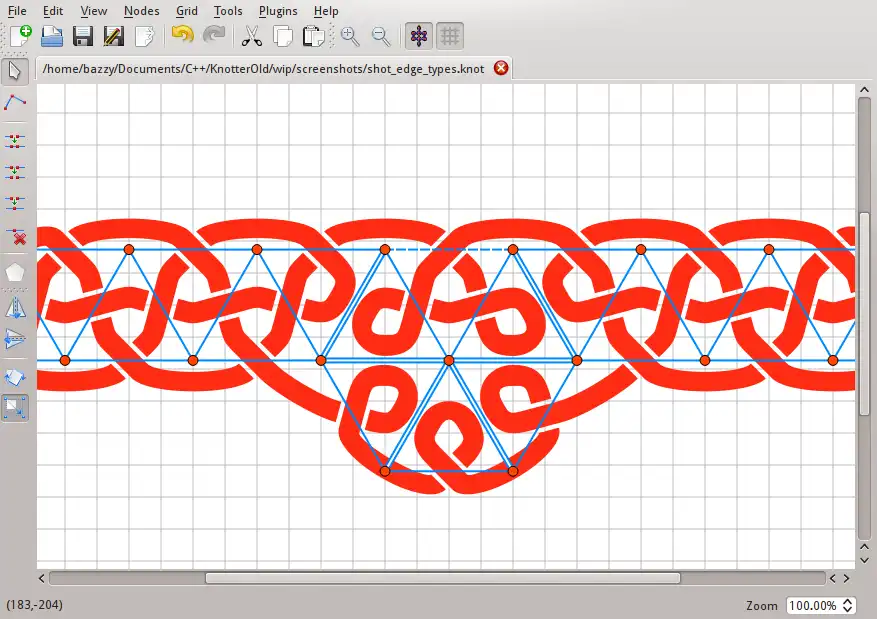Image resolution: width=877 pixels, height=619 pixels.
Task: Zoom out with the minus magnifier
Action: (381, 36)
